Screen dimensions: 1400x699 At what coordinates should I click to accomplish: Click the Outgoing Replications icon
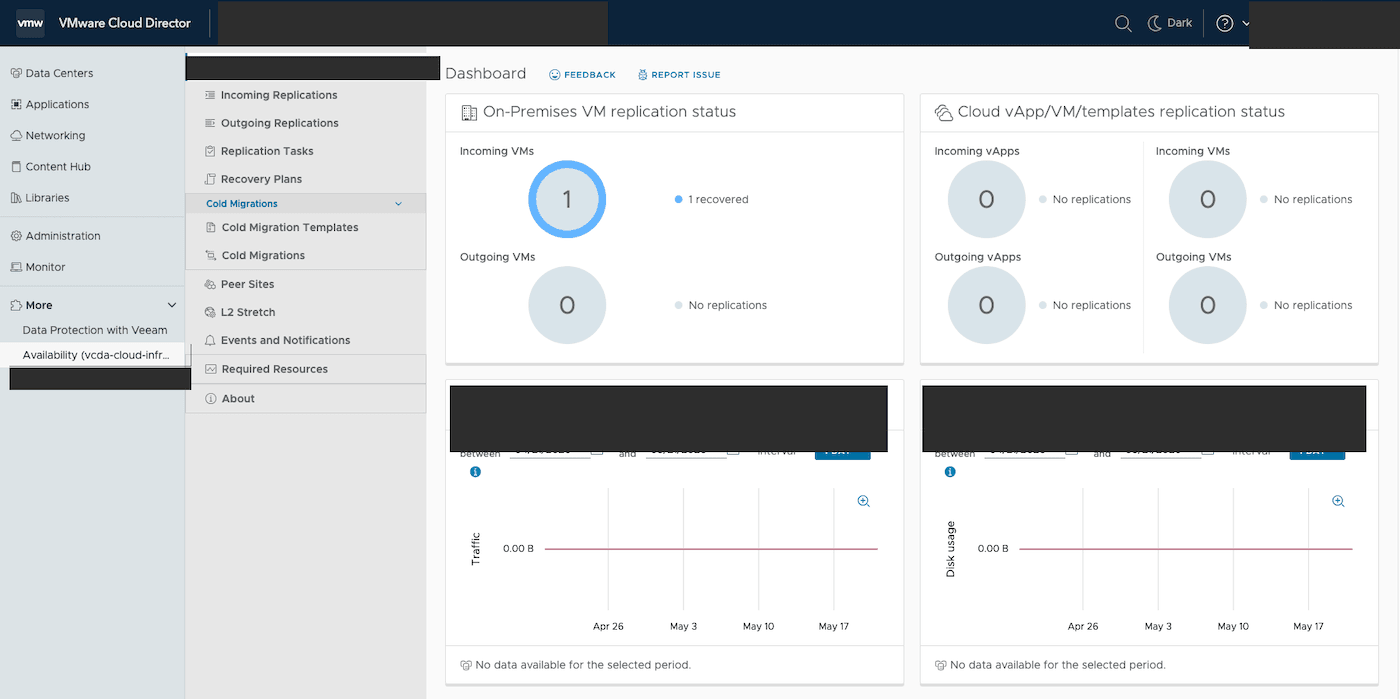(210, 123)
